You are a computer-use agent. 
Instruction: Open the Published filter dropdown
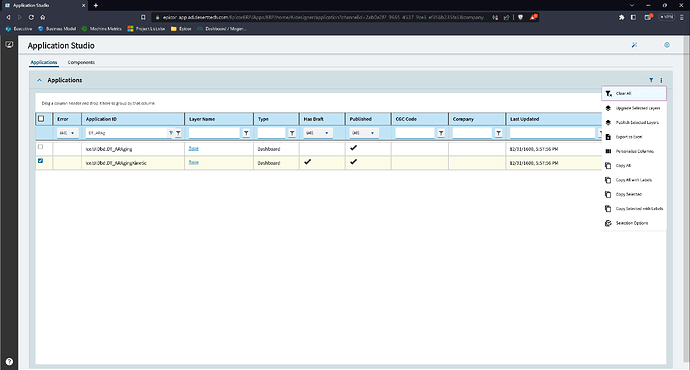tap(363, 133)
